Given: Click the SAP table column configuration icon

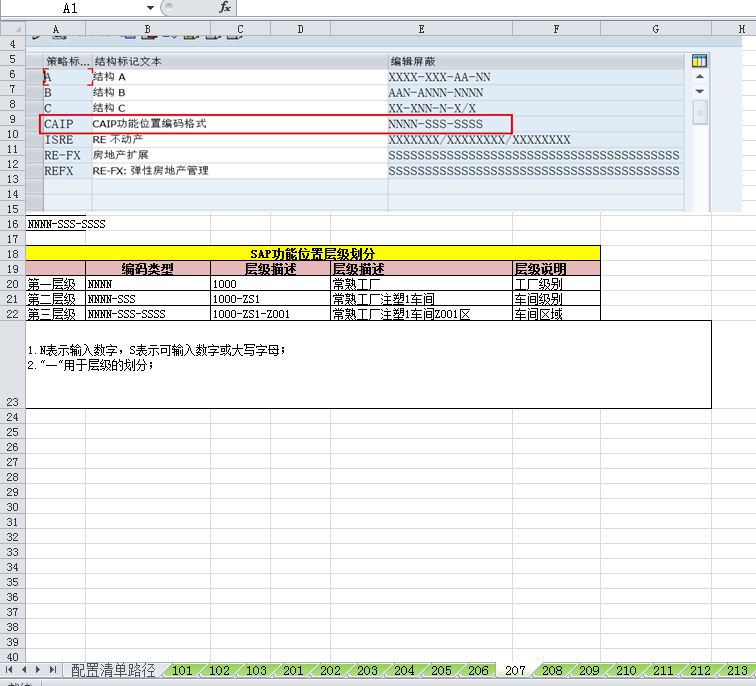Looking at the screenshot, I should coord(699,61).
